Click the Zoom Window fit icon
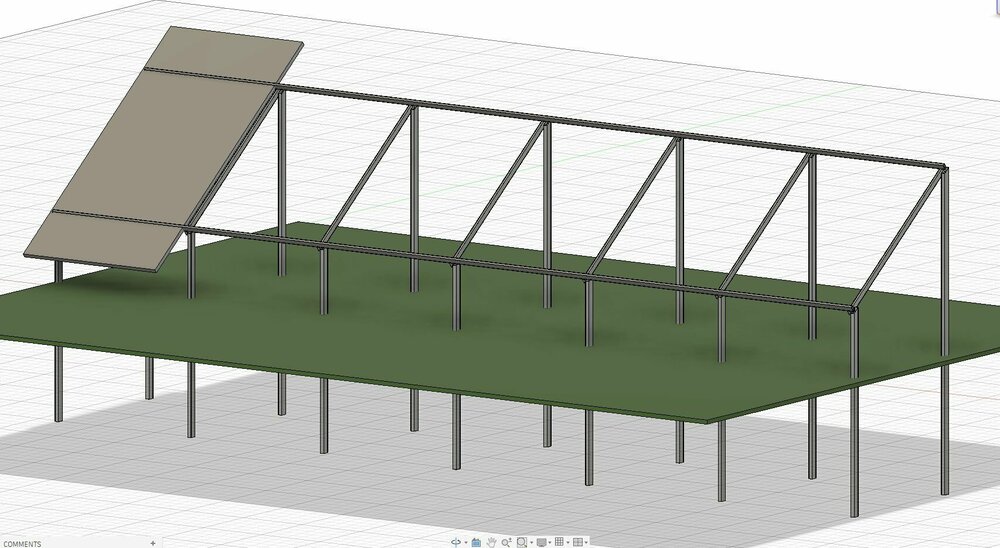This screenshot has width=1000, height=548. tap(522, 542)
